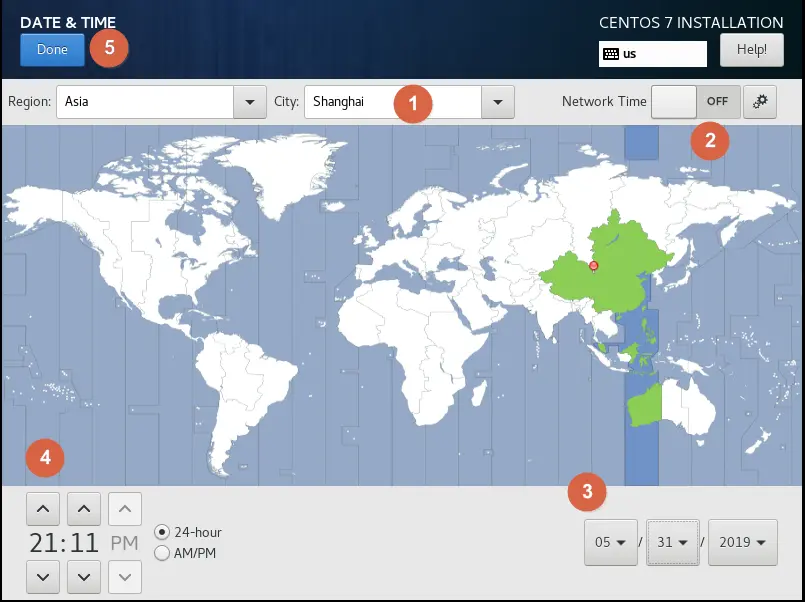The height and width of the screenshot is (602, 805).
Task: Increase the minutes with up arrow
Action: (84, 509)
